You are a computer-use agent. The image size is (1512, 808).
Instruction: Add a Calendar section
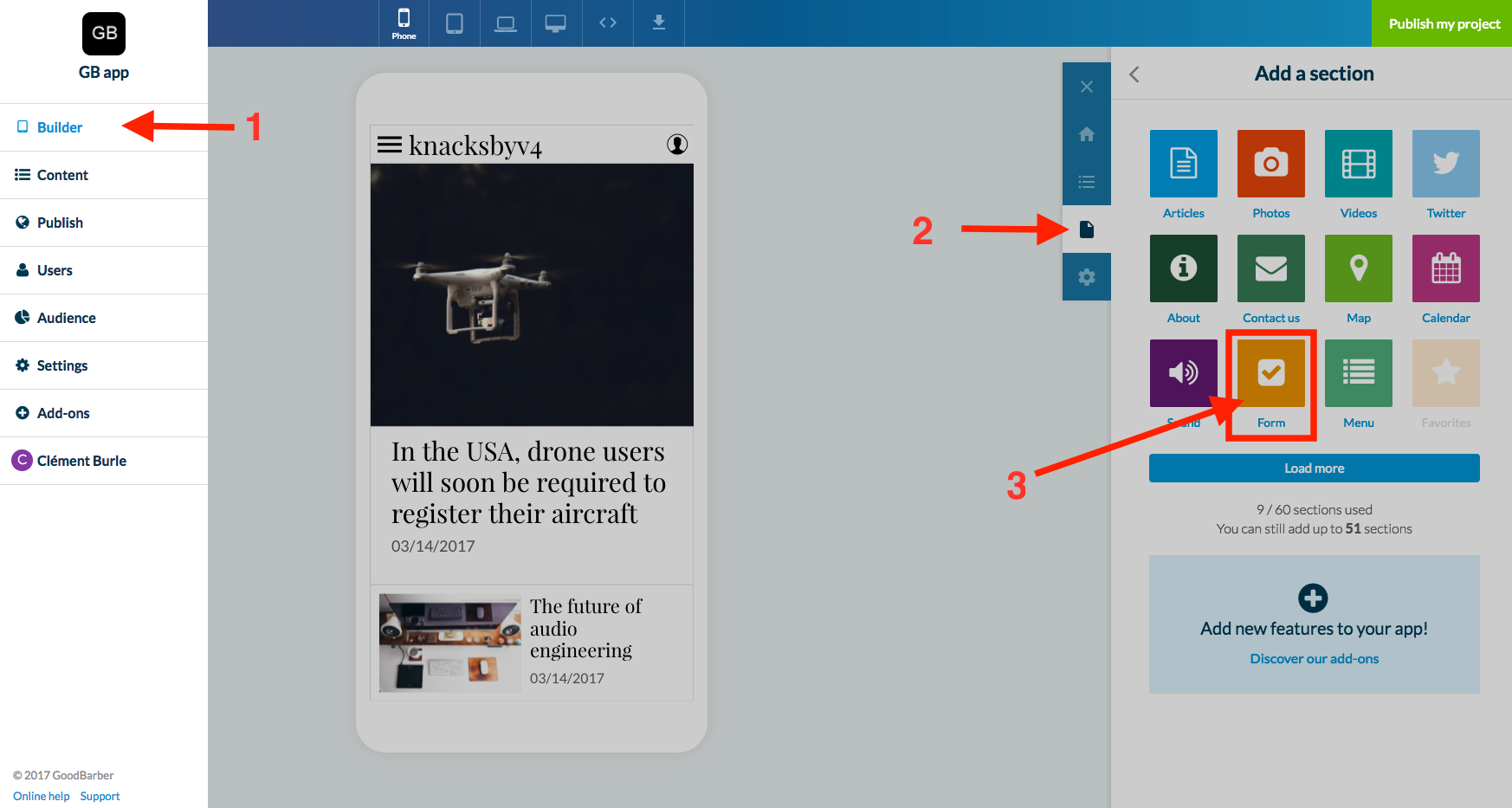(1445, 268)
